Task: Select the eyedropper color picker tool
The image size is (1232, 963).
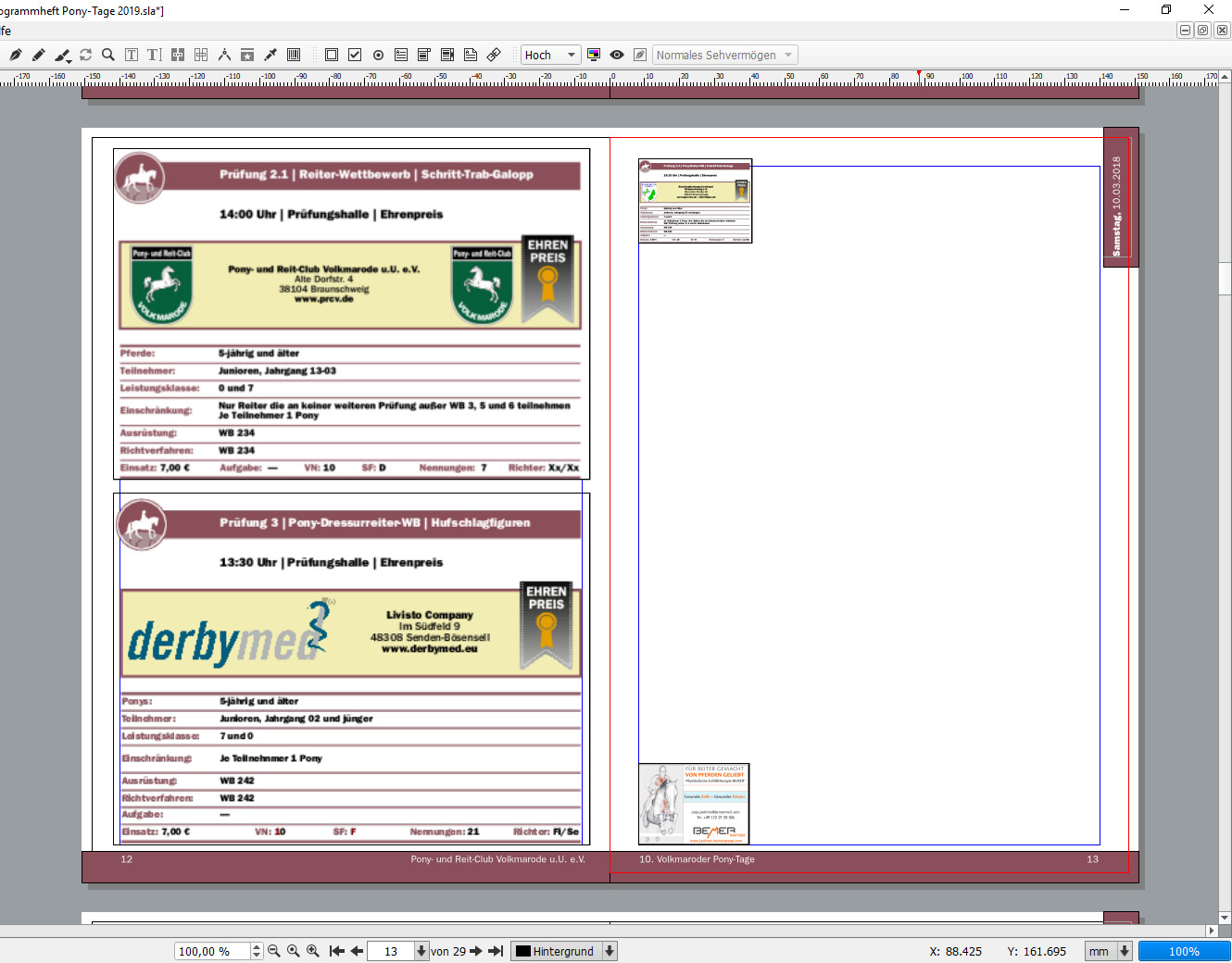Action: pyautogui.click(x=270, y=56)
